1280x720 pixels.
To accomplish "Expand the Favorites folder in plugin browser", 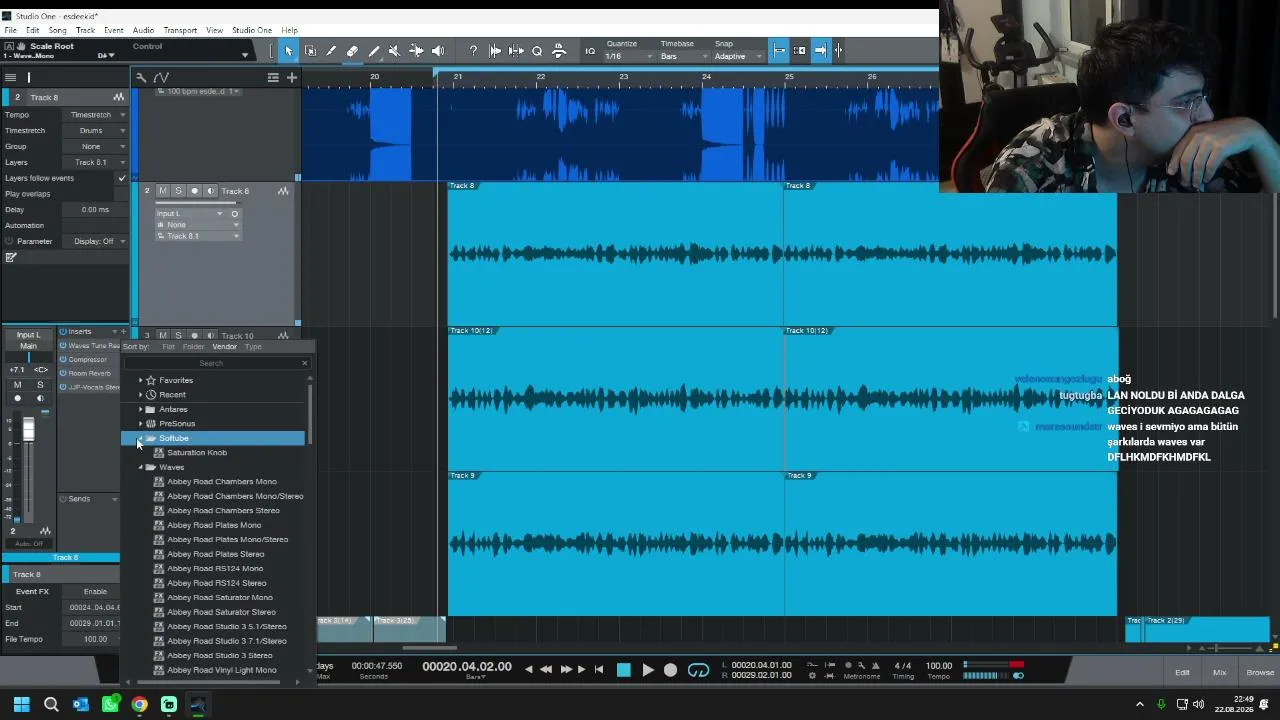I will (x=140, y=380).
